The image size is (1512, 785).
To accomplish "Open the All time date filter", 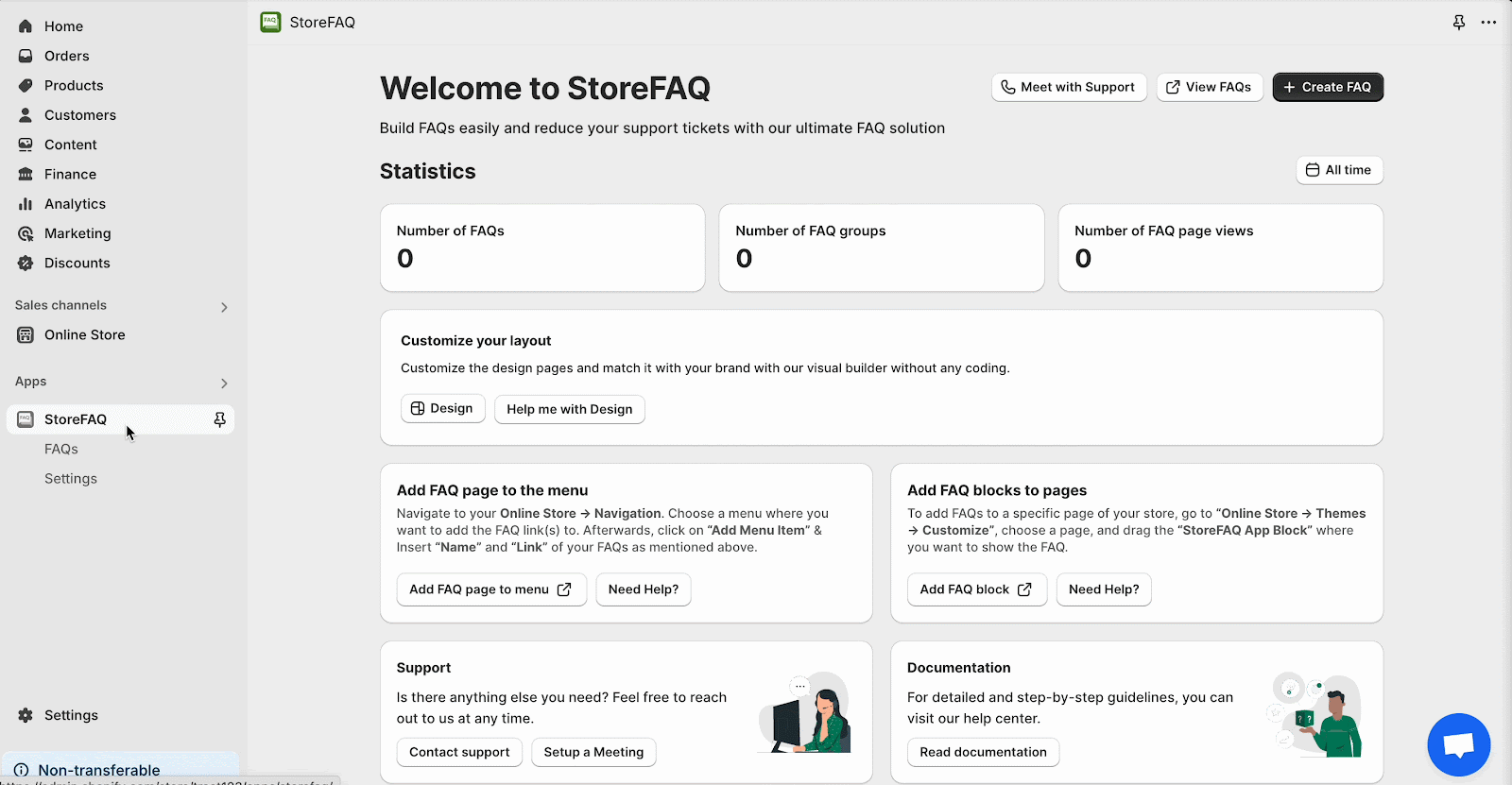I will click(x=1339, y=170).
